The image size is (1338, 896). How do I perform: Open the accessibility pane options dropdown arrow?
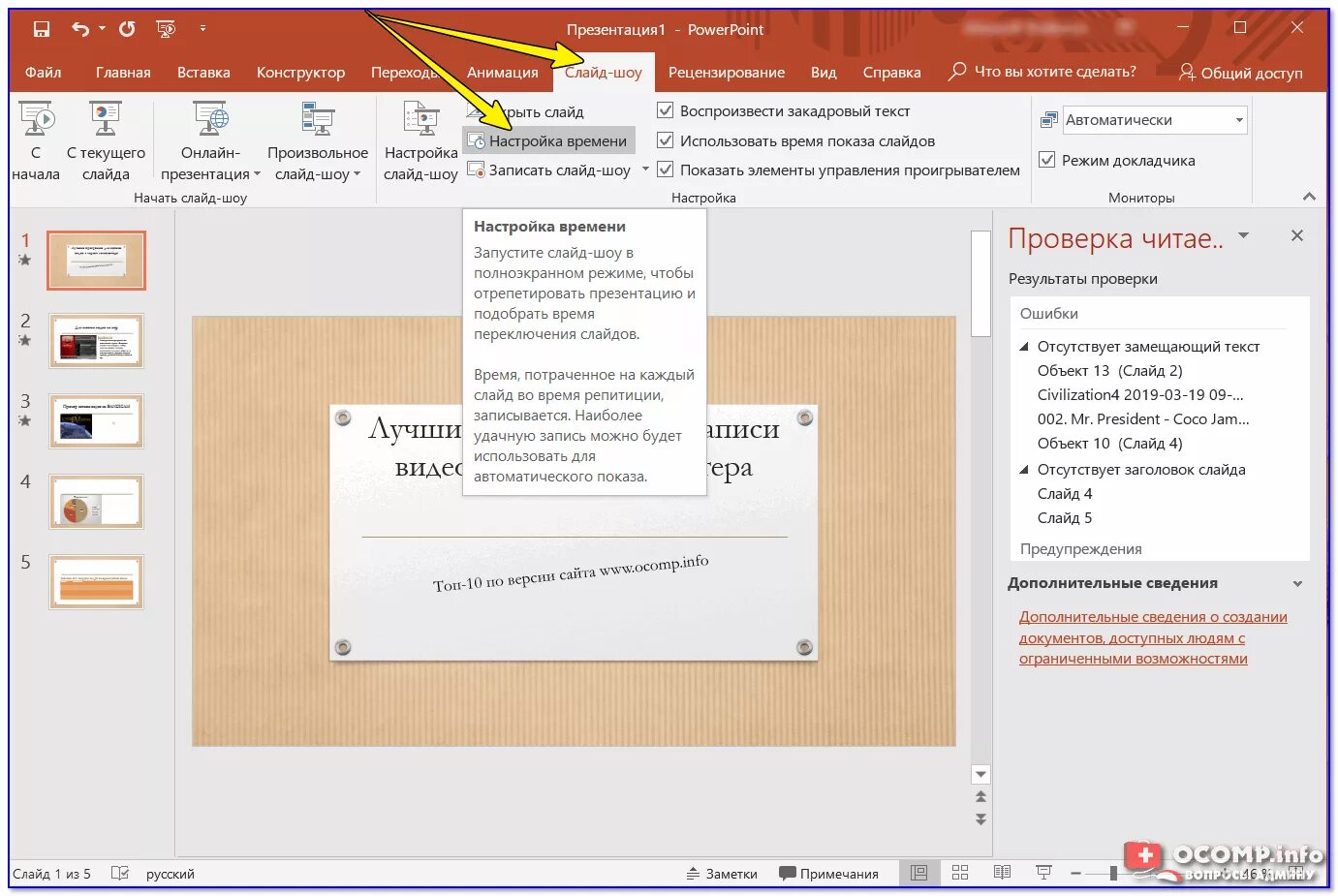pyautogui.click(x=1244, y=236)
